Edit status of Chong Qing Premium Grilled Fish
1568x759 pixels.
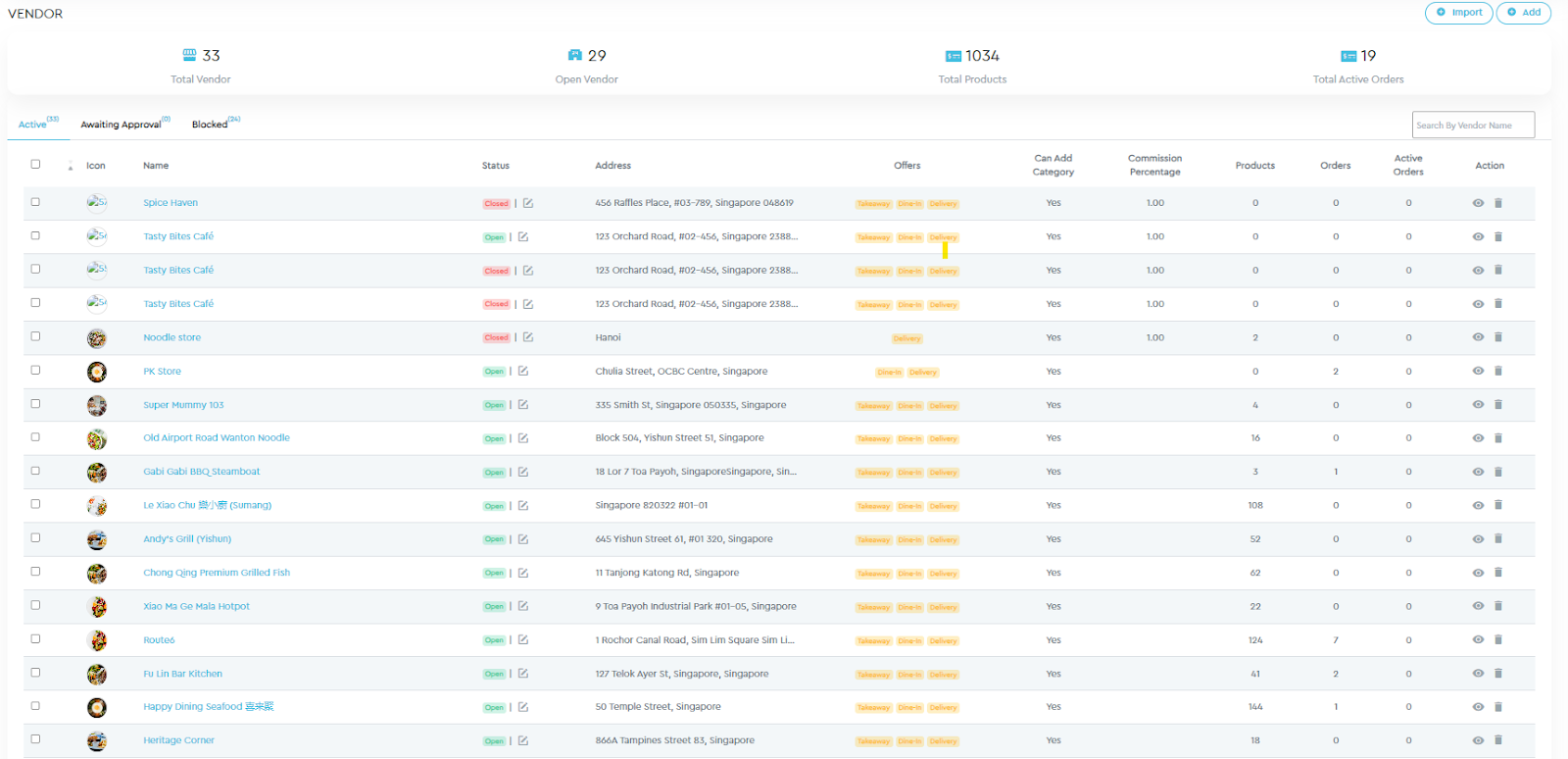coord(523,573)
